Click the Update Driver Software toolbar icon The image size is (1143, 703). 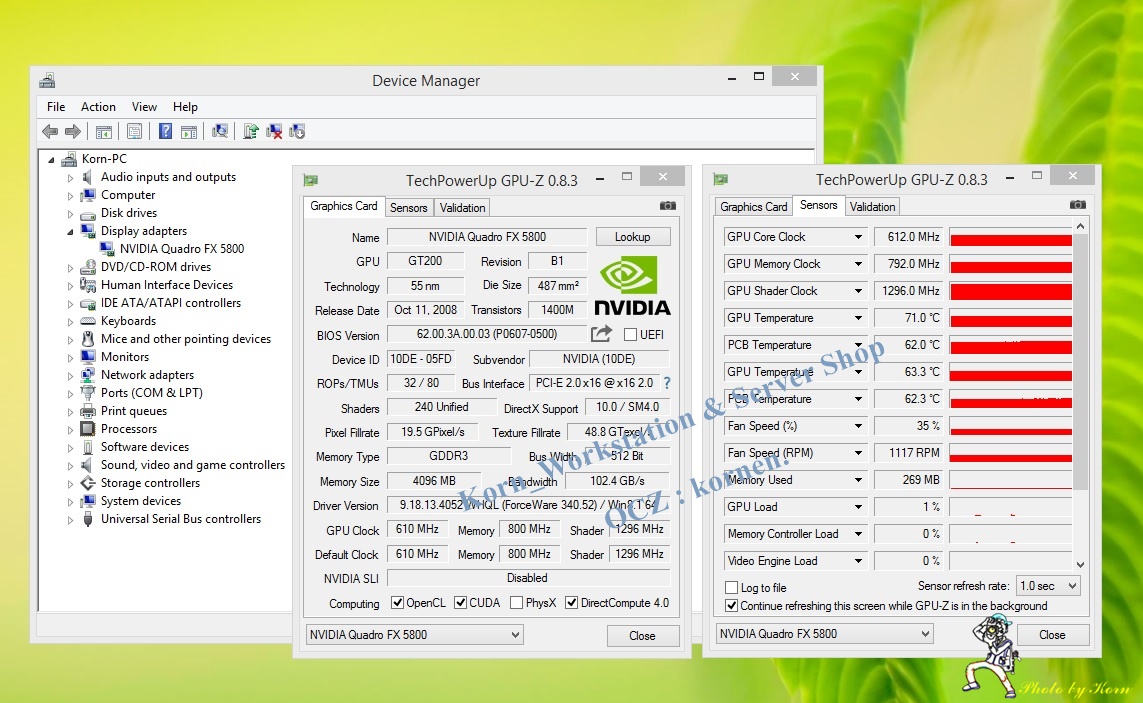coord(251,131)
